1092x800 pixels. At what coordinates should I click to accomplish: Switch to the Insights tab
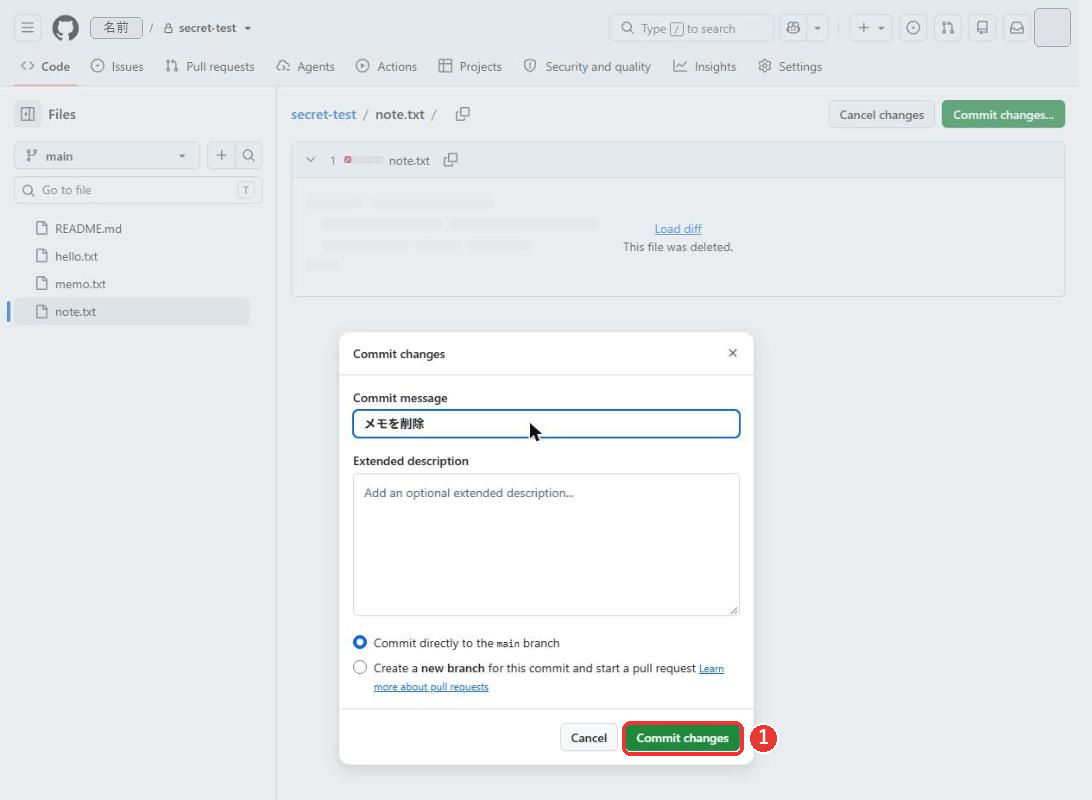click(x=704, y=66)
